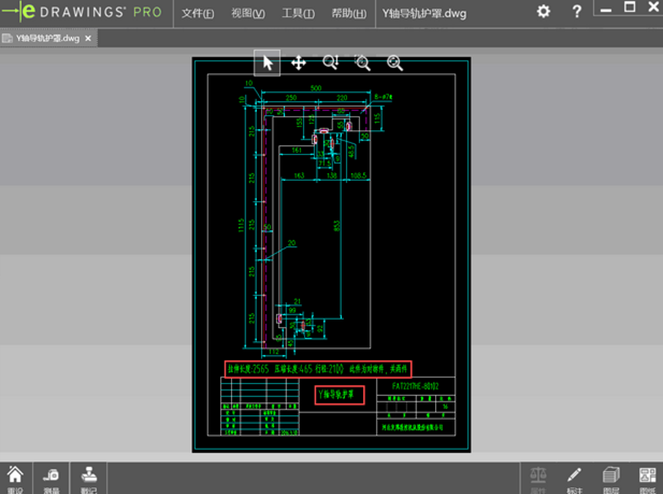Expand the 帮助(H) menu
Image resolution: width=663 pixels, height=494 pixels.
tap(347, 13)
